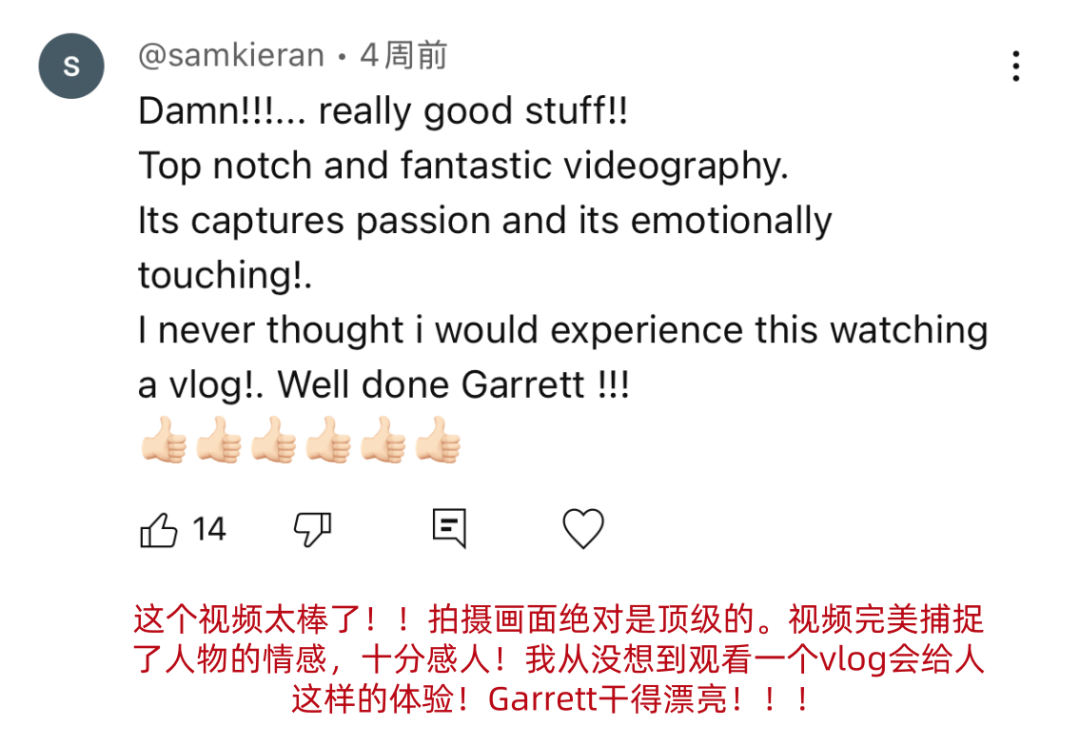Click the third thumbs-up emoji in the row

click(273, 439)
